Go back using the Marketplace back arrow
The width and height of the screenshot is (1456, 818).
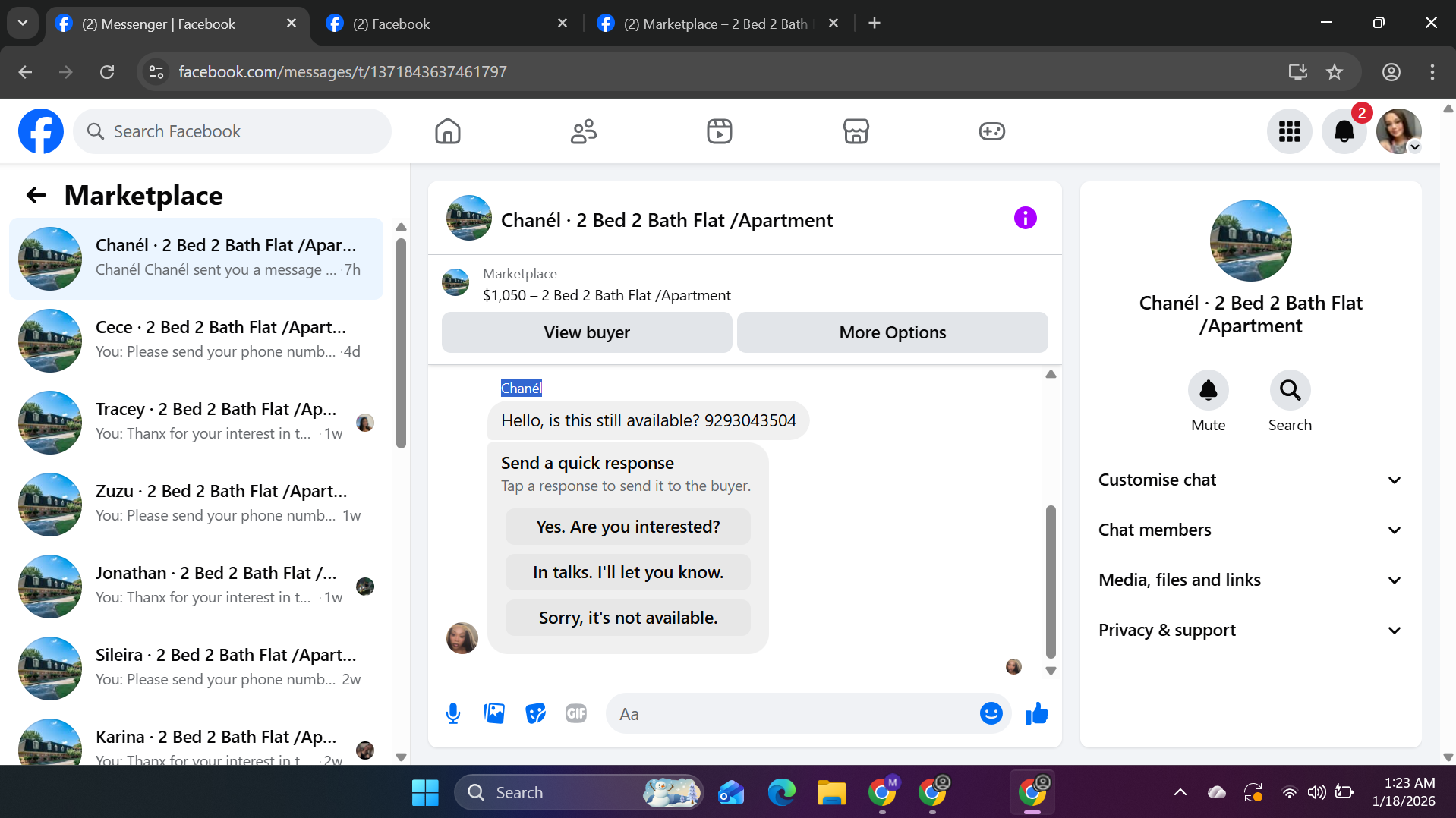click(36, 196)
